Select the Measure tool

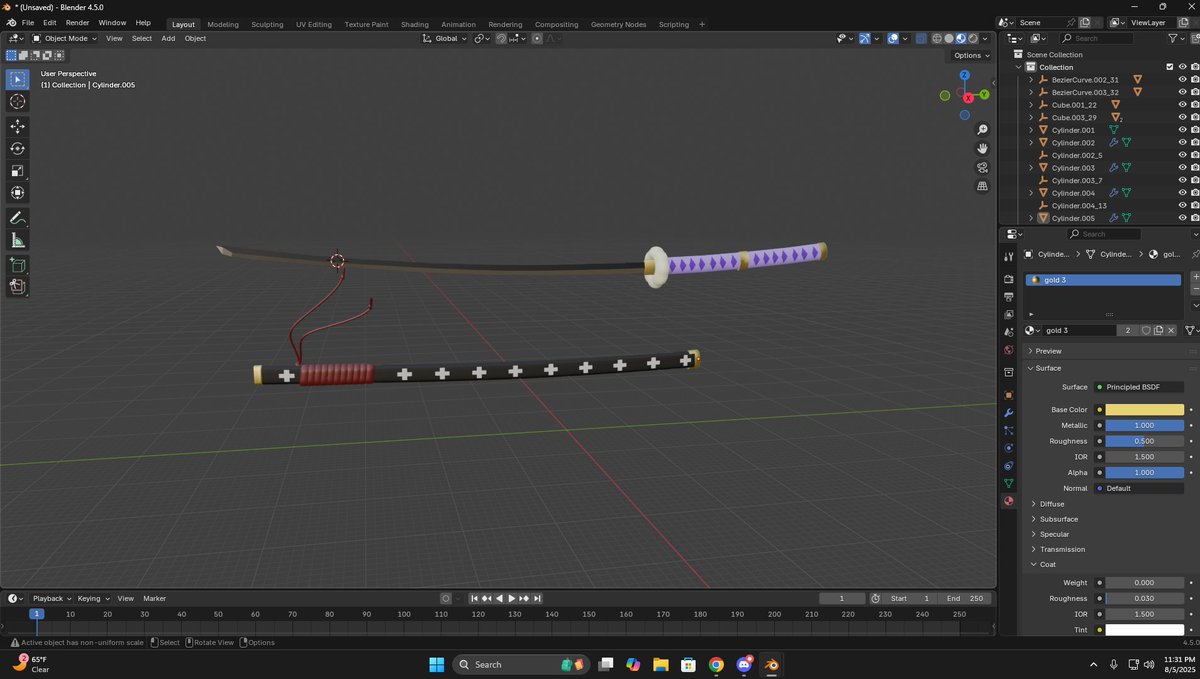(x=18, y=240)
